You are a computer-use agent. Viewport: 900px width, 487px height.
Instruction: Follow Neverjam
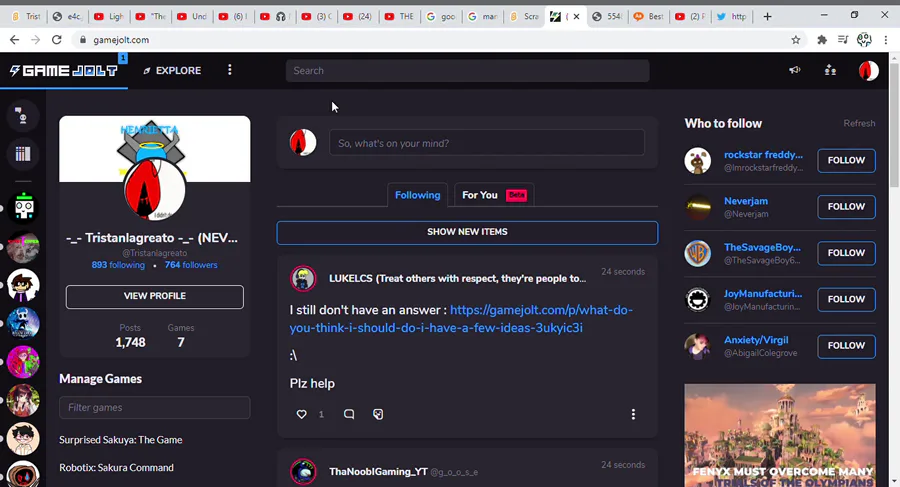point(846,207)
